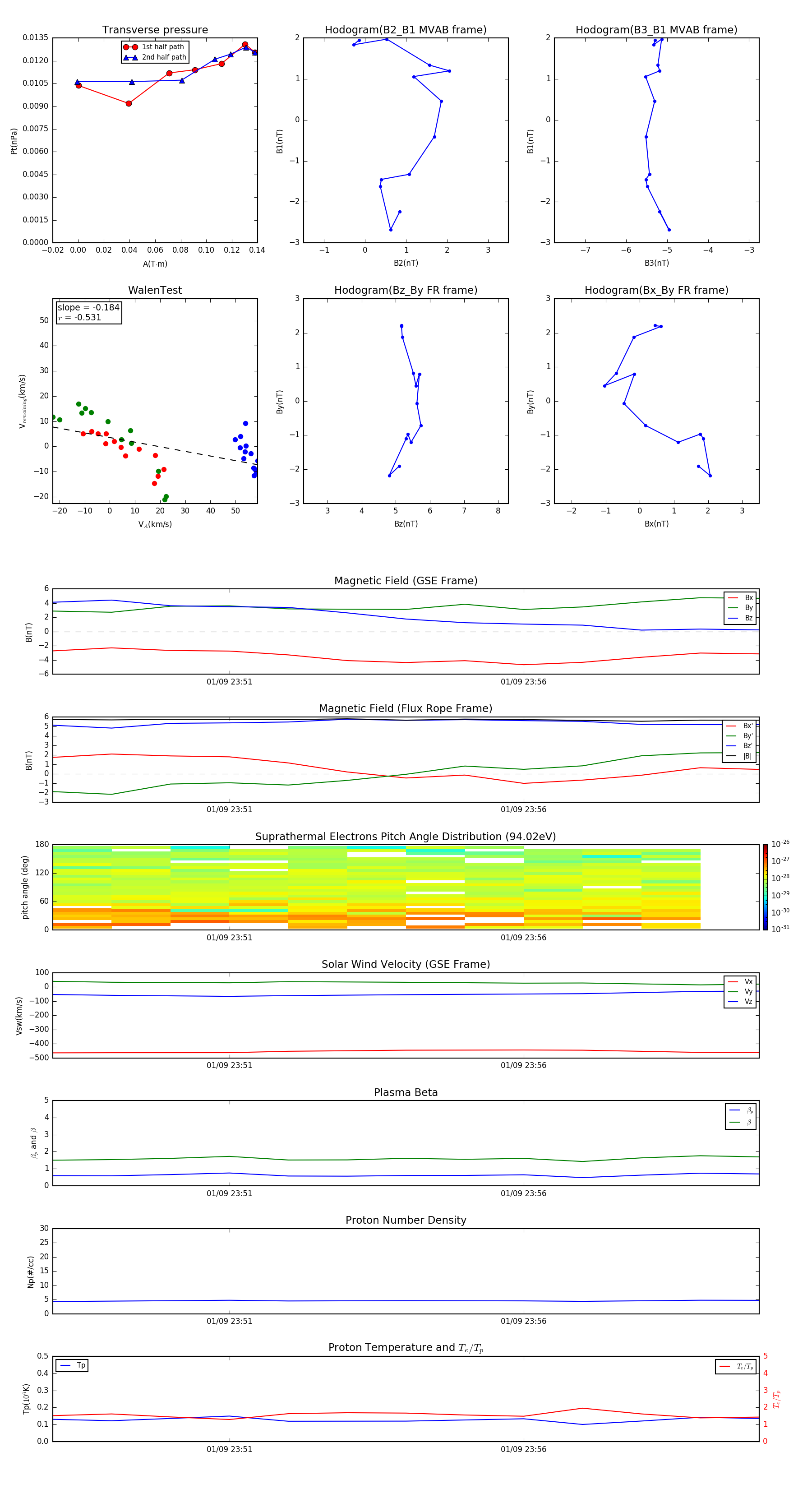This screenshot has height=1489, width=812.
Task: Click the "slope = -0.184" annotation
Action: coord(88,308)
